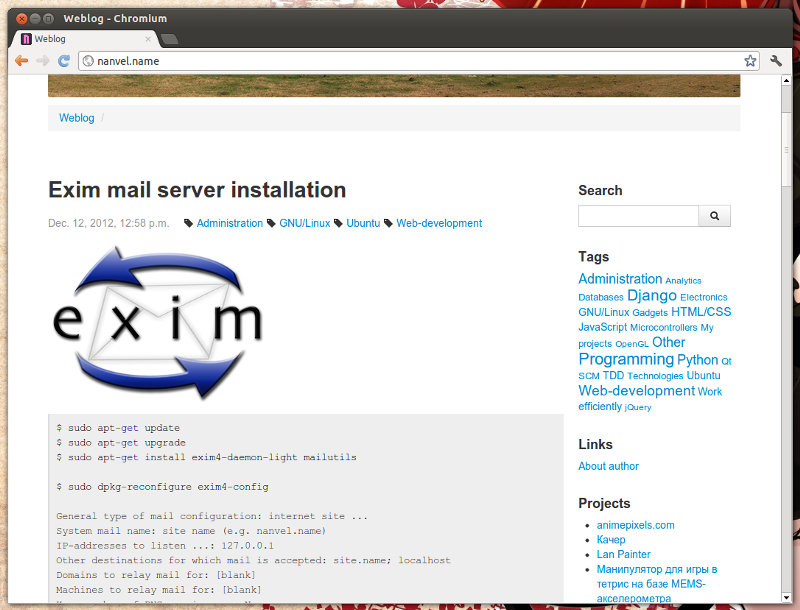Select Other in the Tags cloud
The width and height of the screenshot is (800, 610).
pyautogui.click(x=668, y=342)
